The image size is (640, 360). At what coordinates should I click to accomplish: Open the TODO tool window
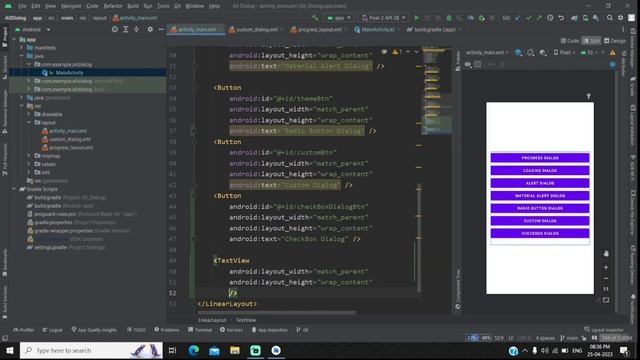(136, 330)
